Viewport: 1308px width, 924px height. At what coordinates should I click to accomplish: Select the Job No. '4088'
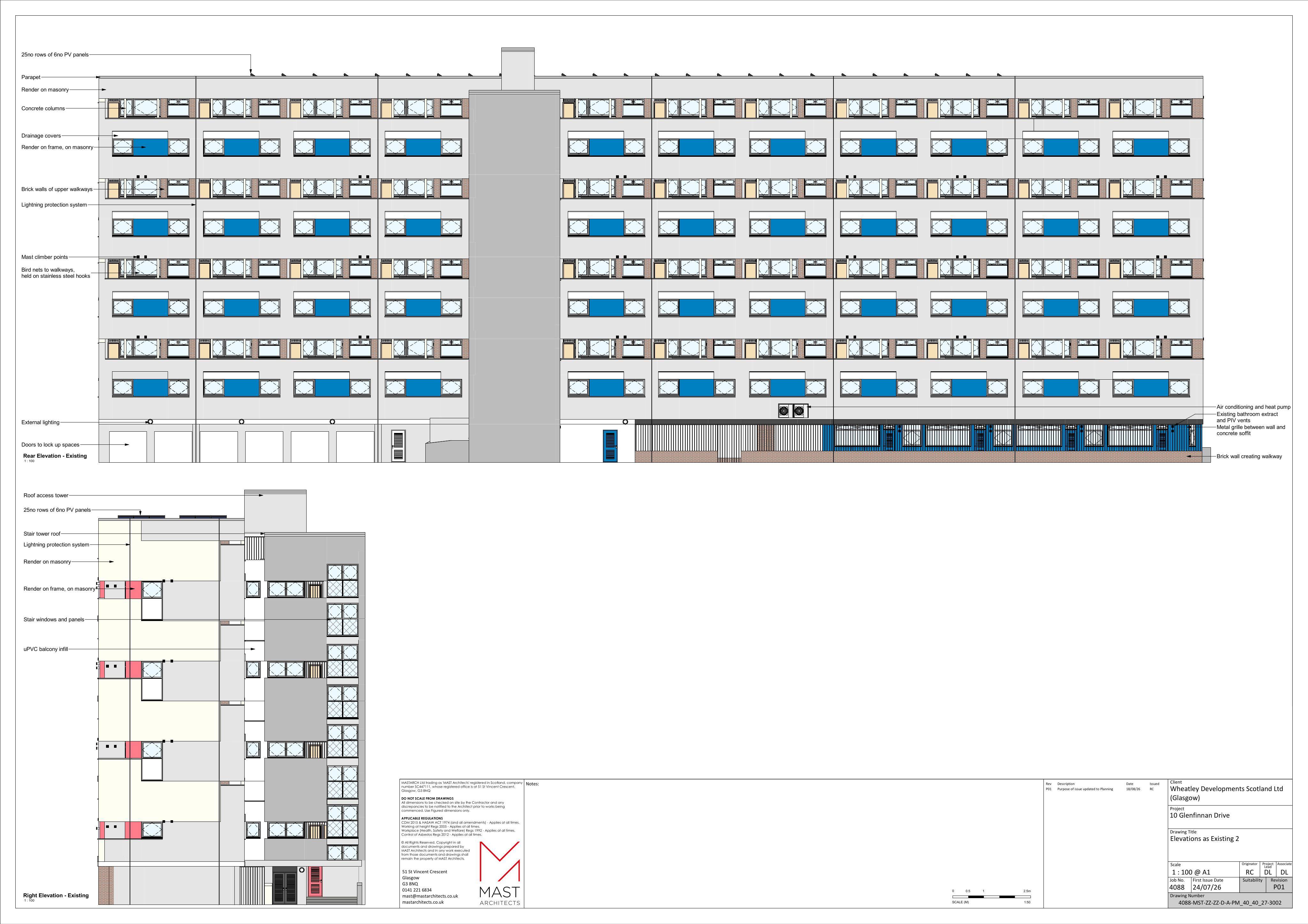(x=1176, y=888)
